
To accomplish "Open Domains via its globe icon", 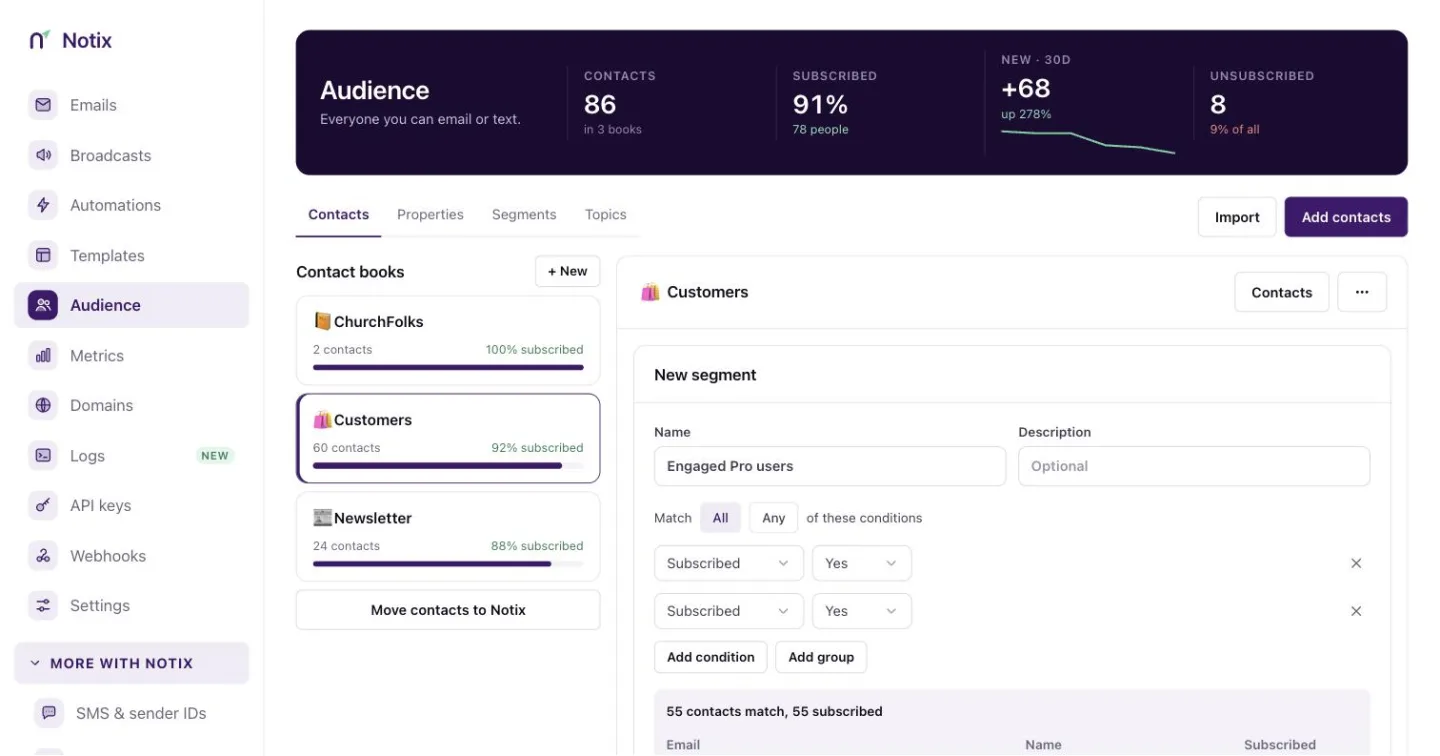I will click(43, 405).
